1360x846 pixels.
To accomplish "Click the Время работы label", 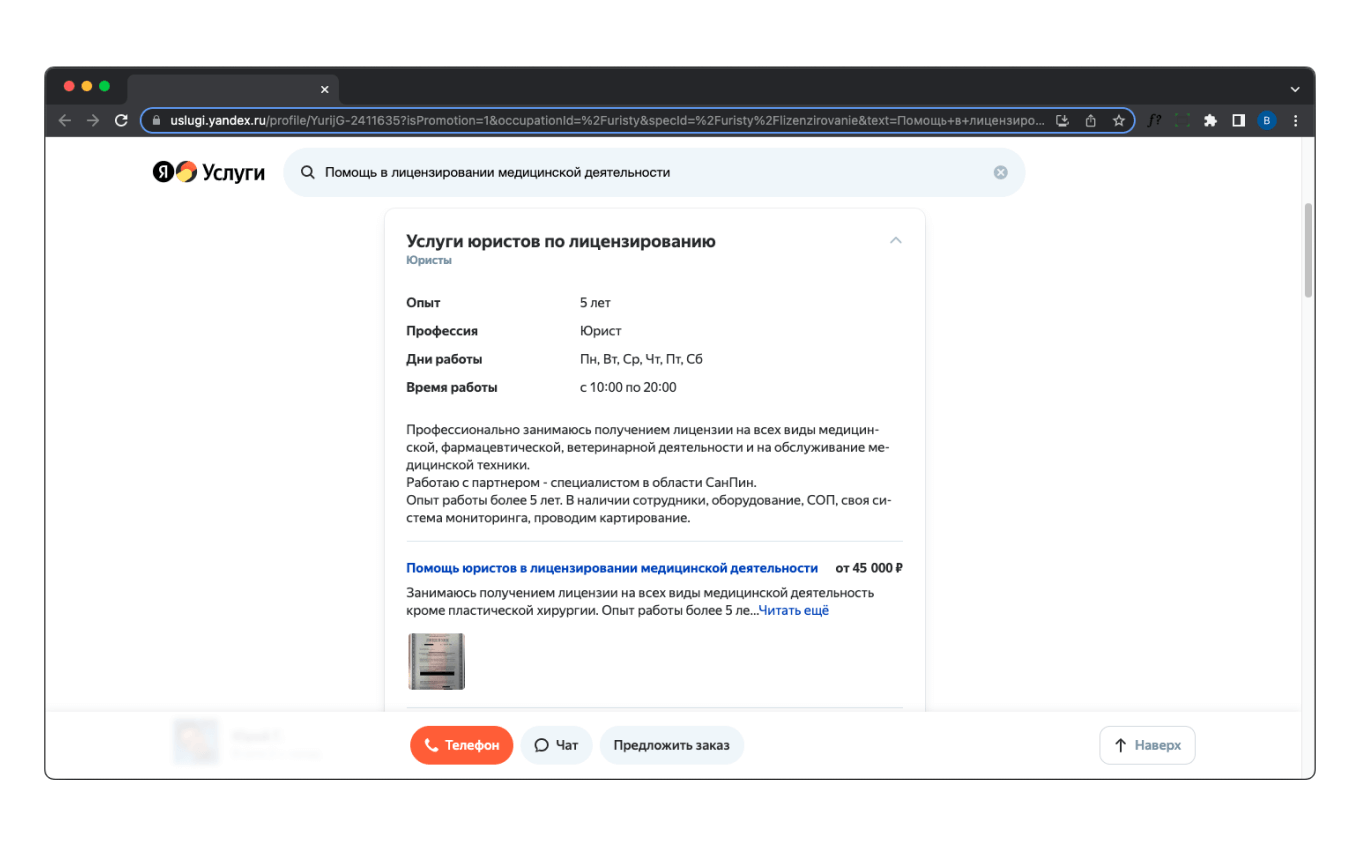I will [451, 387].
